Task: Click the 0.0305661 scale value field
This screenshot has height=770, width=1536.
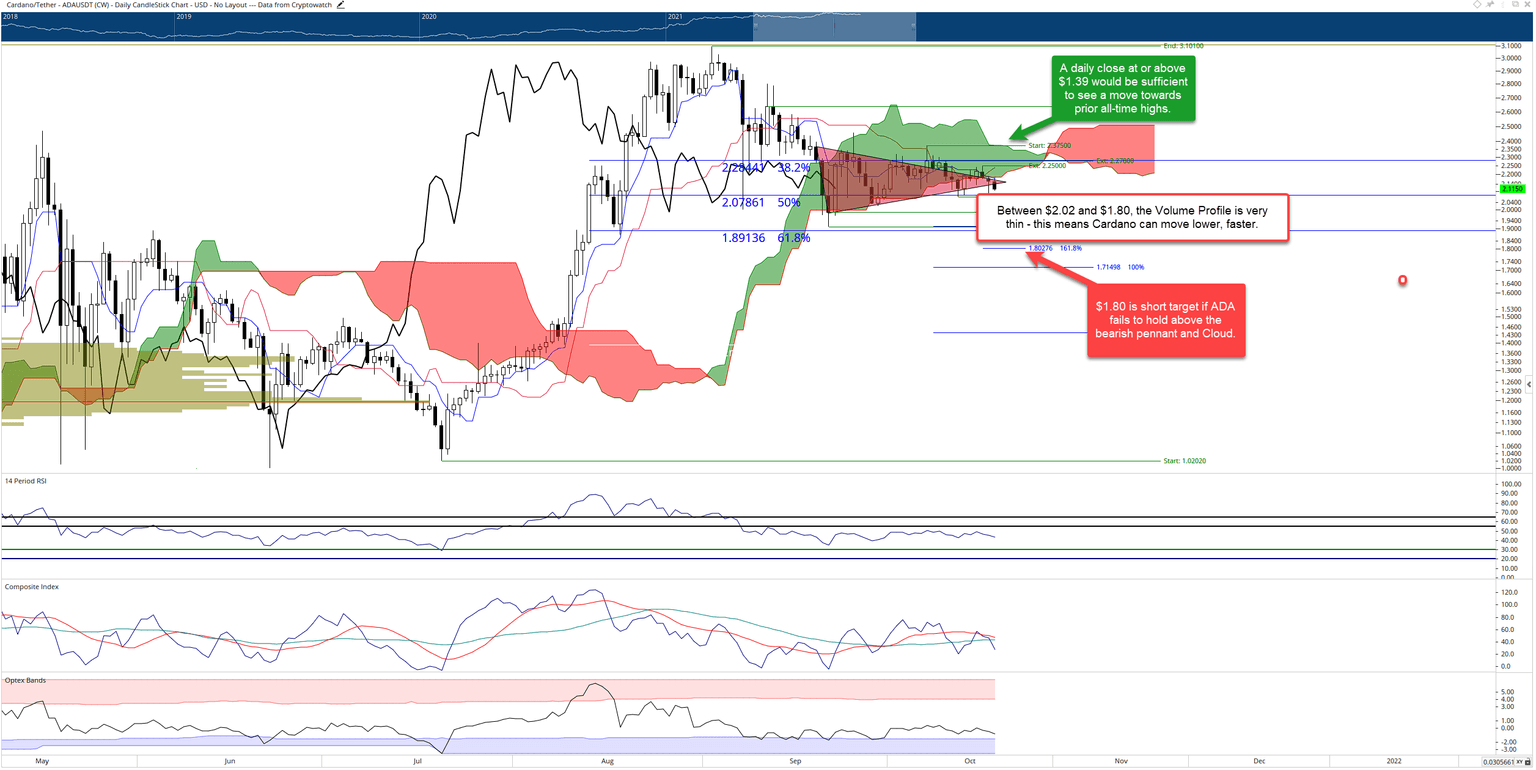Action: point(1498,762)
